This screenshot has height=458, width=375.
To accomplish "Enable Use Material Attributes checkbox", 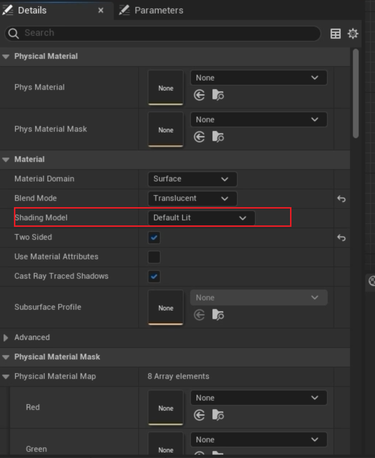I will 154,257.
